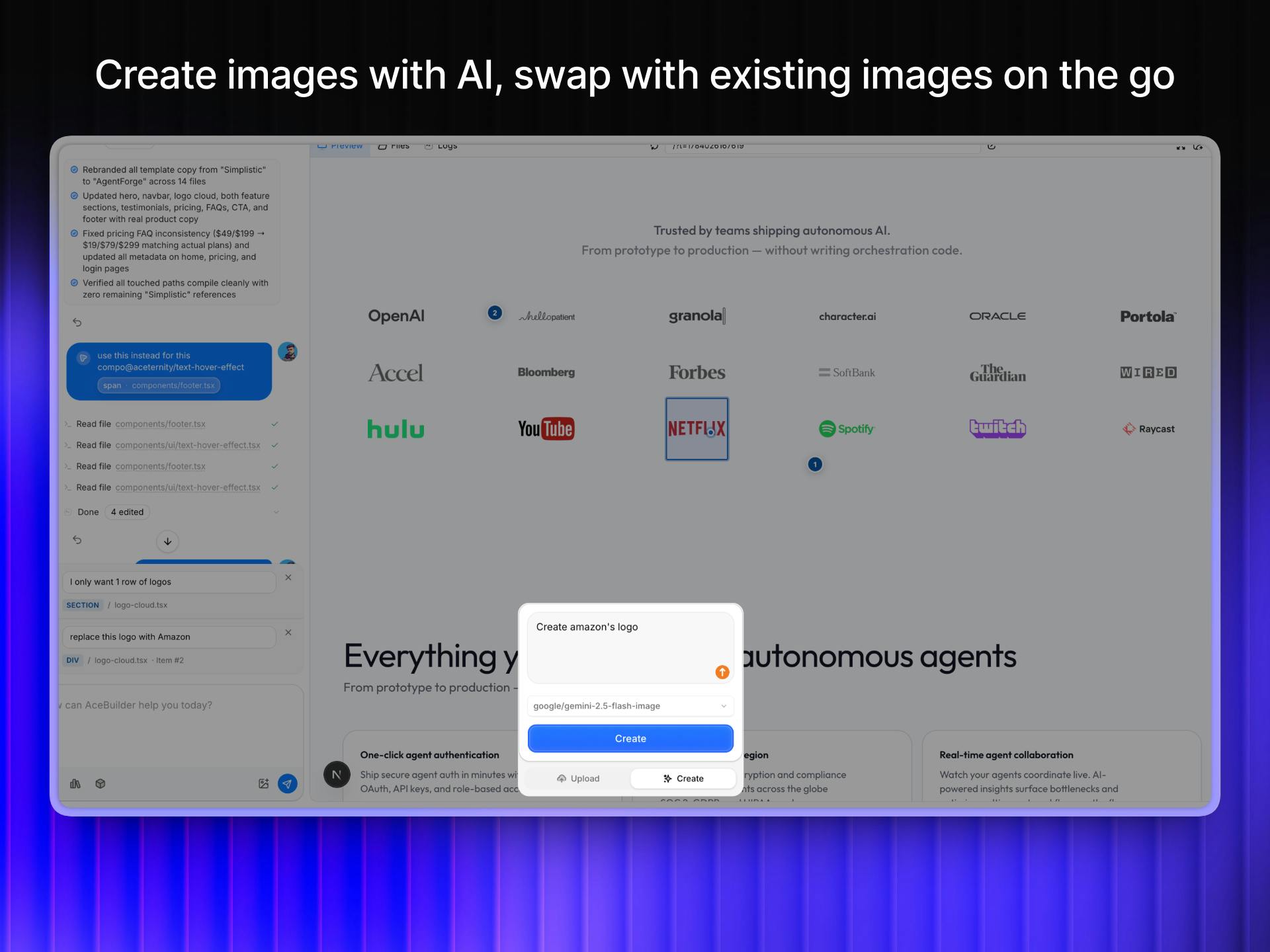Screen dimensions: 1270x952
Task: Select the OpenAI logo
Action: click(396, 316)
